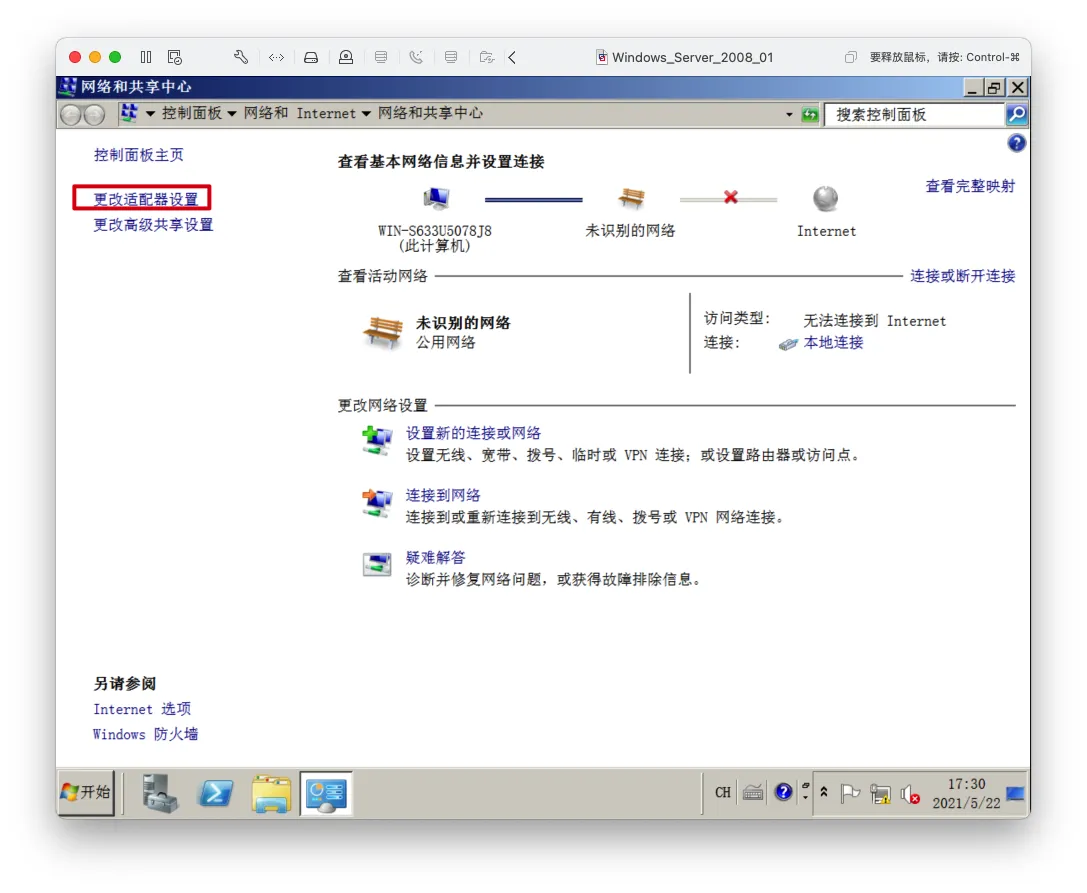The width and height of the screenshot is (1087, 893).
Task: Click the VM snapshot icon
Action: click(x=175, y=57)
